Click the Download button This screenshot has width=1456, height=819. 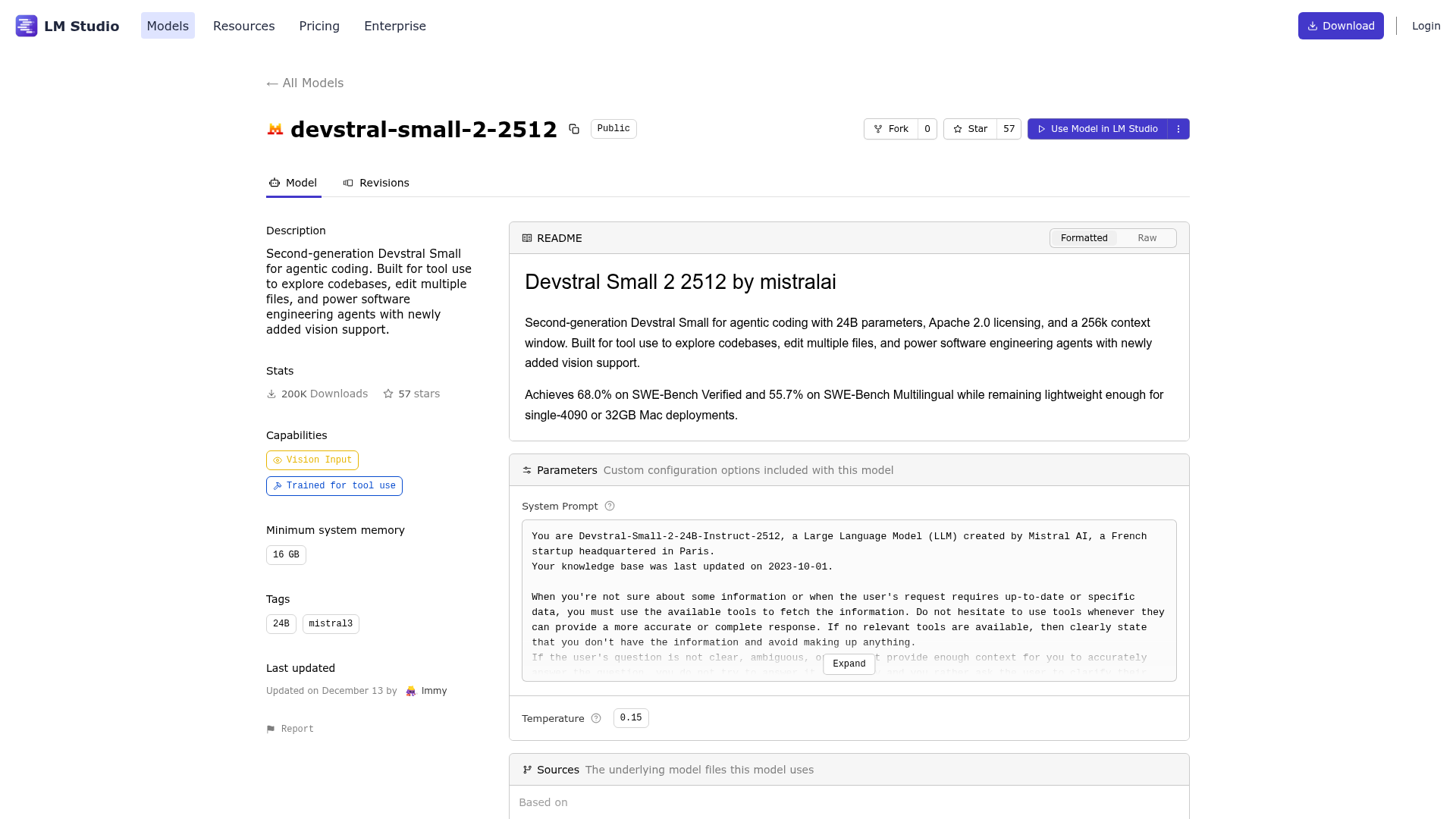pos(1341,26)
